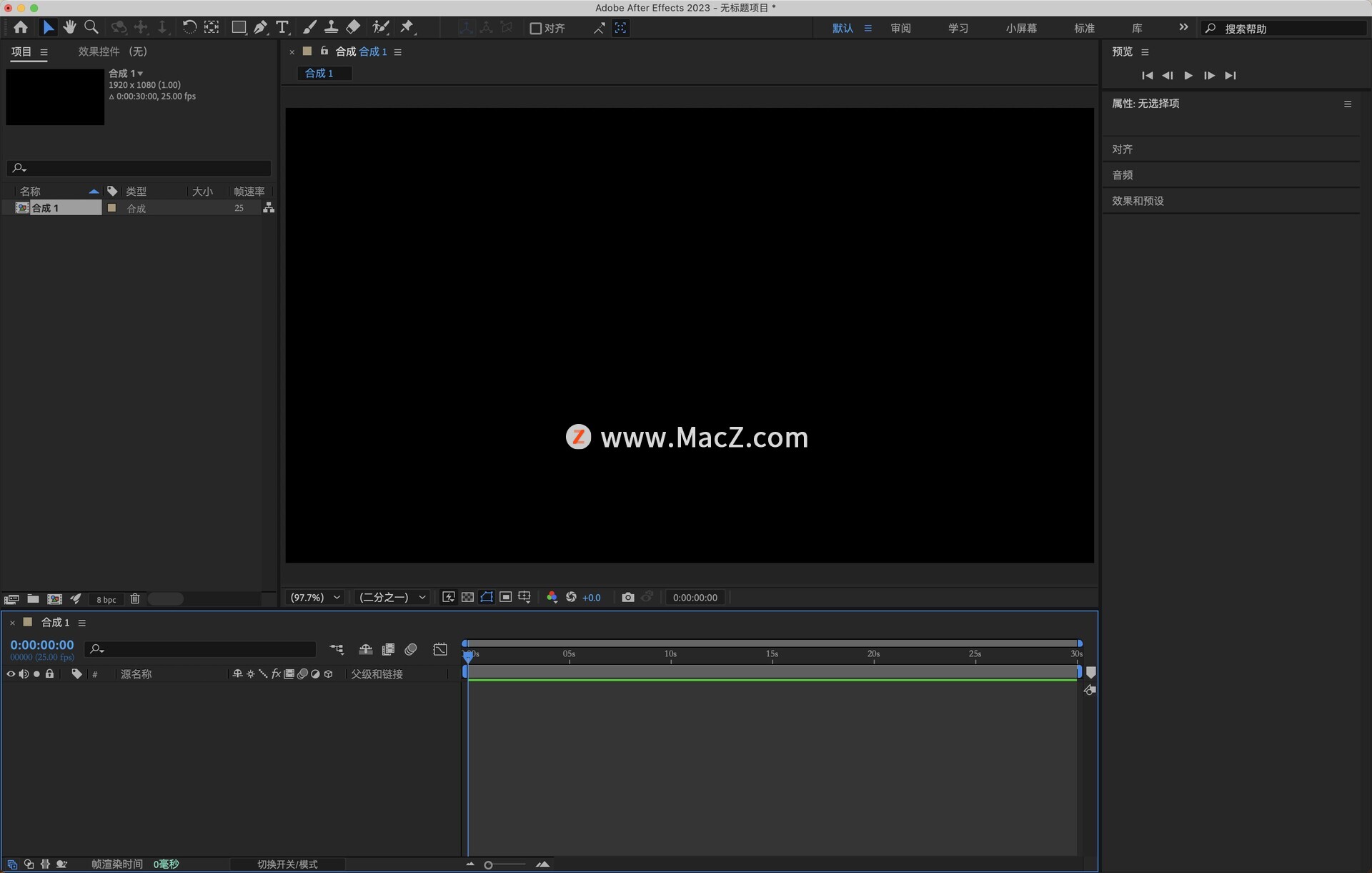This screenshot has width=1372, height=873.
Task: Open the 二分之一 resolution dropdown
Action: [x=392, y=597]
